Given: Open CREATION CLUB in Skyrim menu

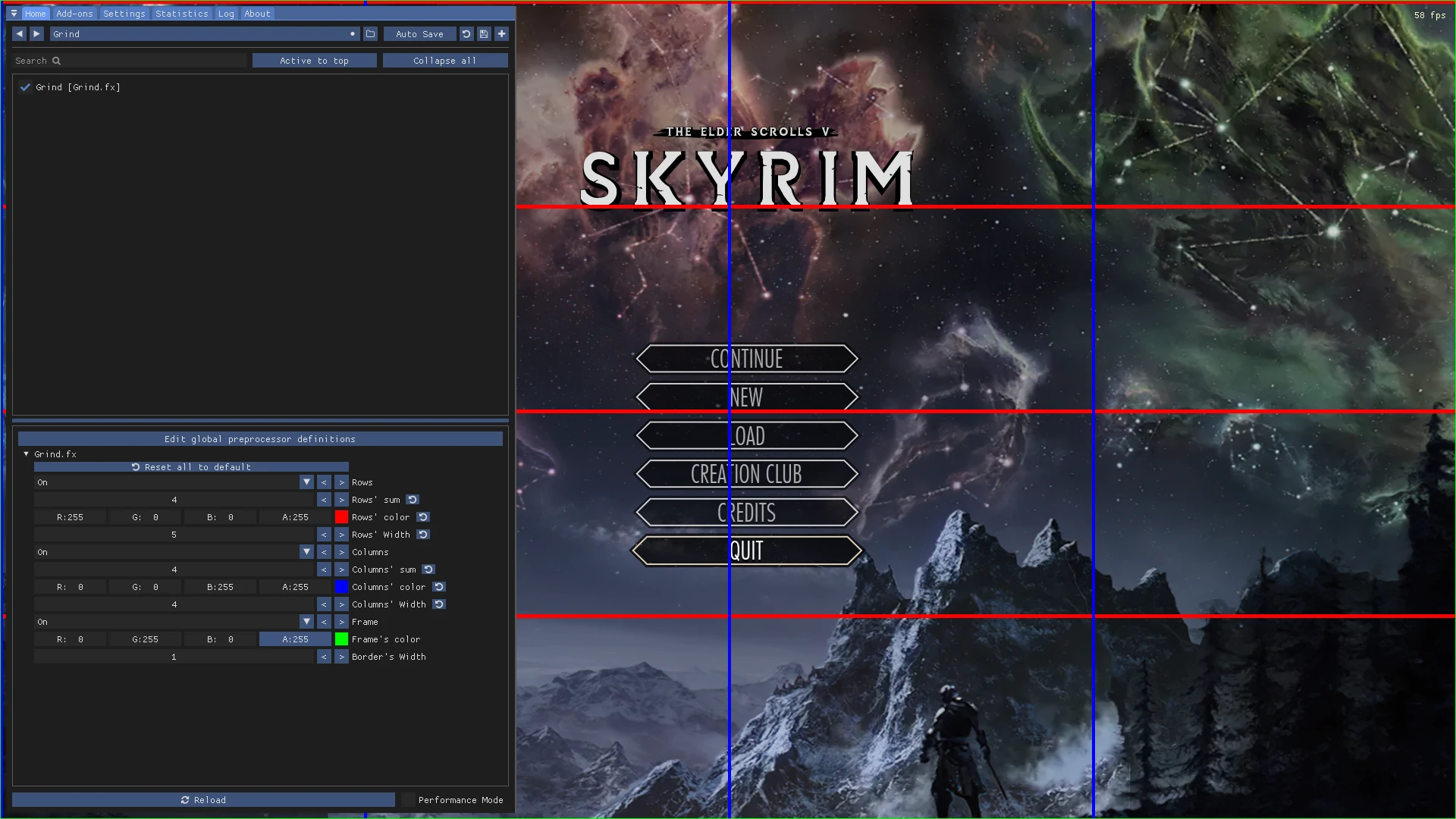Looking at the screenshot, I should click(x=747, y=474).
